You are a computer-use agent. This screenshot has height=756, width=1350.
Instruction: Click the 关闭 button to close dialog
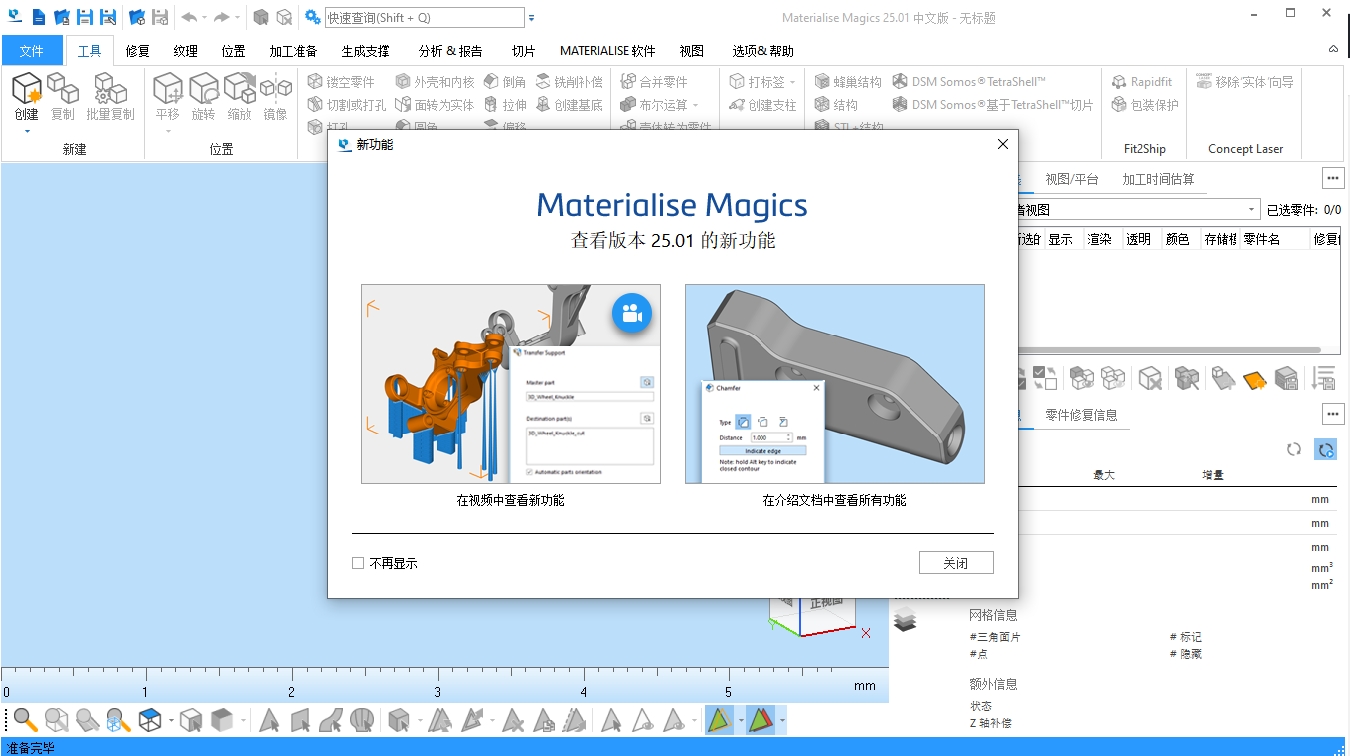pos(955,562)
